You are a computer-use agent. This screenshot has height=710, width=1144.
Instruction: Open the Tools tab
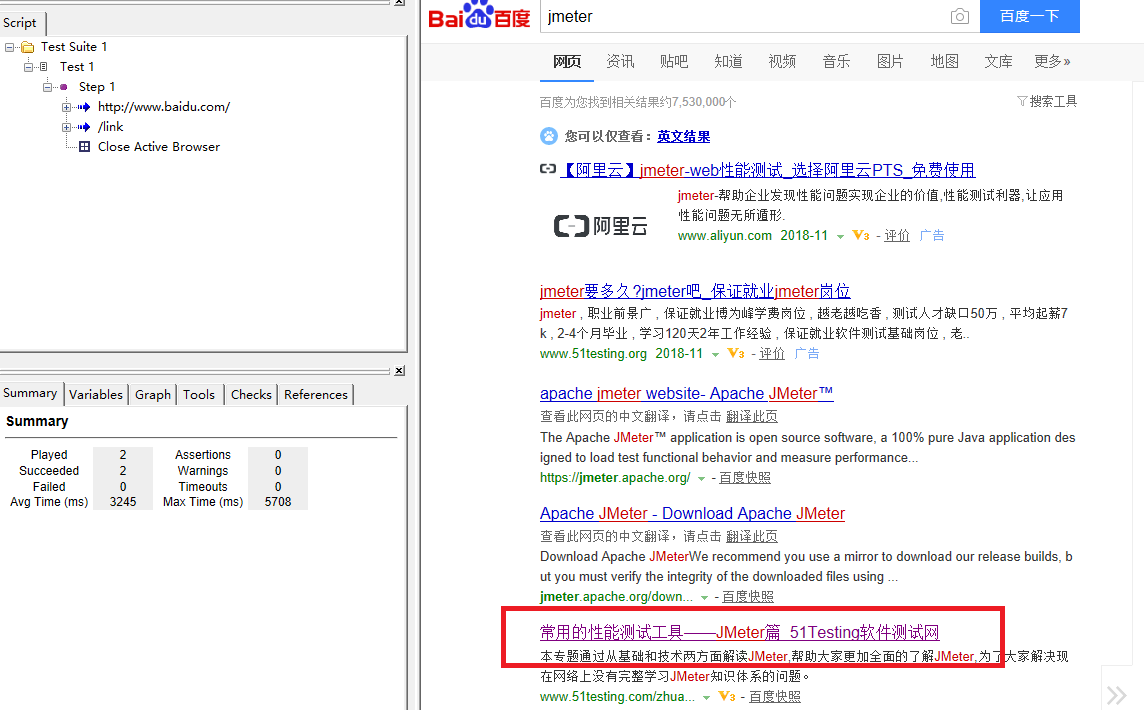[198, 395]
